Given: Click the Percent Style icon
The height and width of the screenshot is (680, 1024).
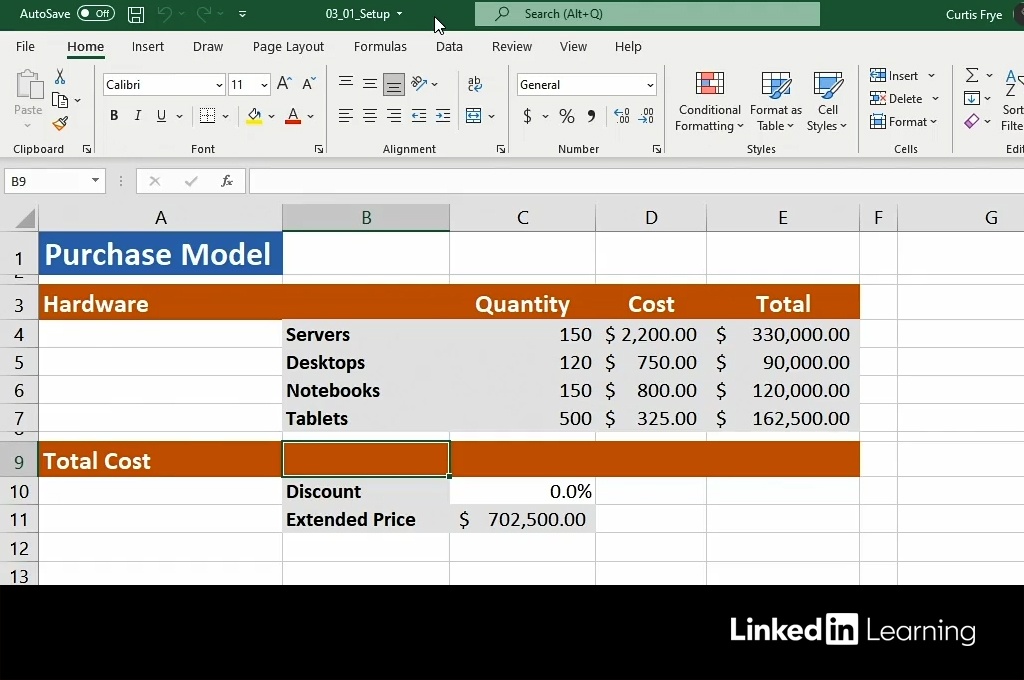Looking at the screenshot, I should click(x=566, y=117).
